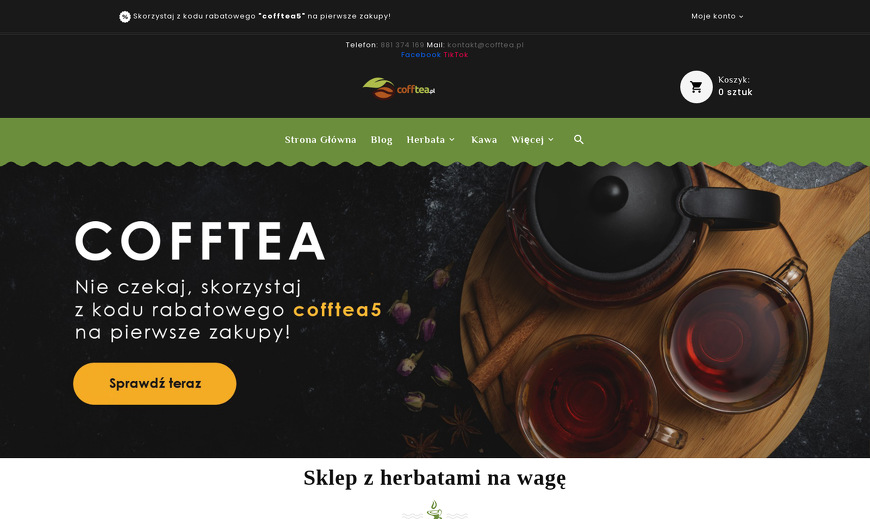Open the shopping cart icon
Screen dimensions: 870x519
tap(696, 87)
